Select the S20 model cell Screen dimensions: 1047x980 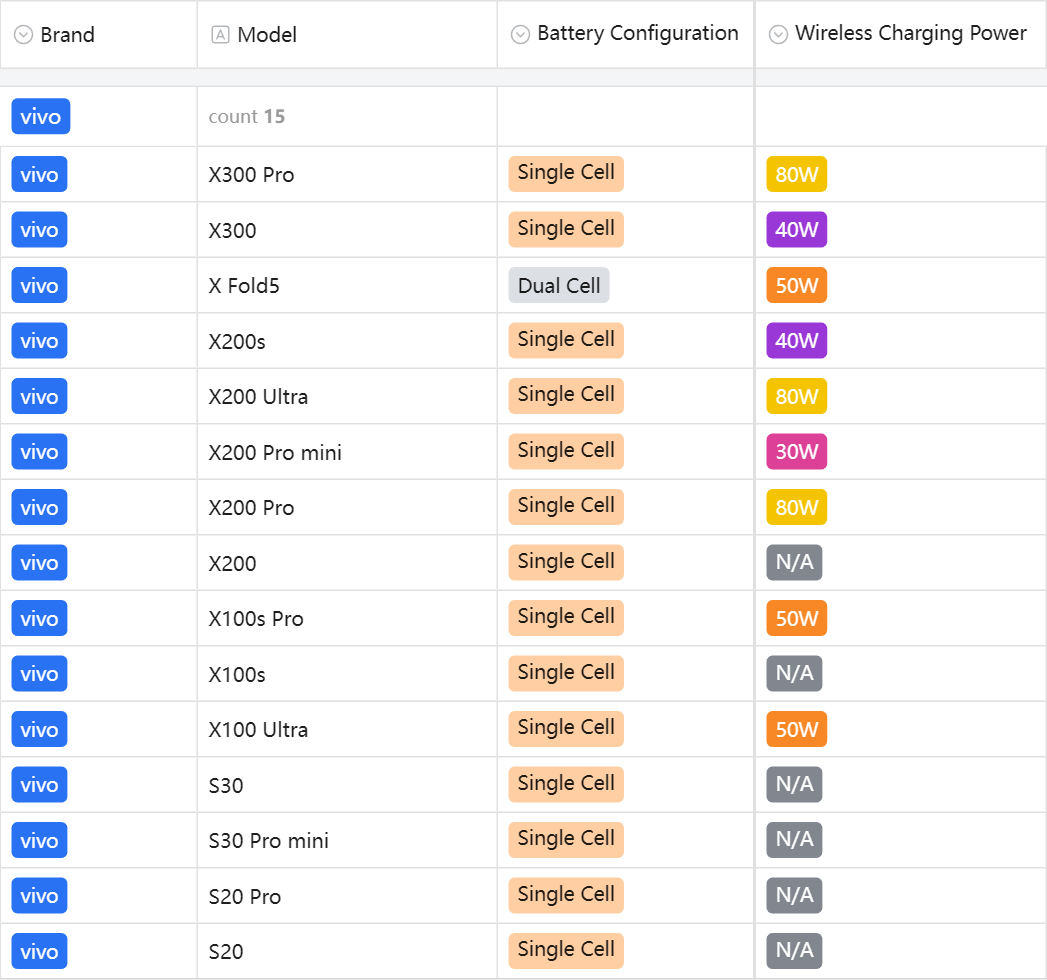(347, 951)
